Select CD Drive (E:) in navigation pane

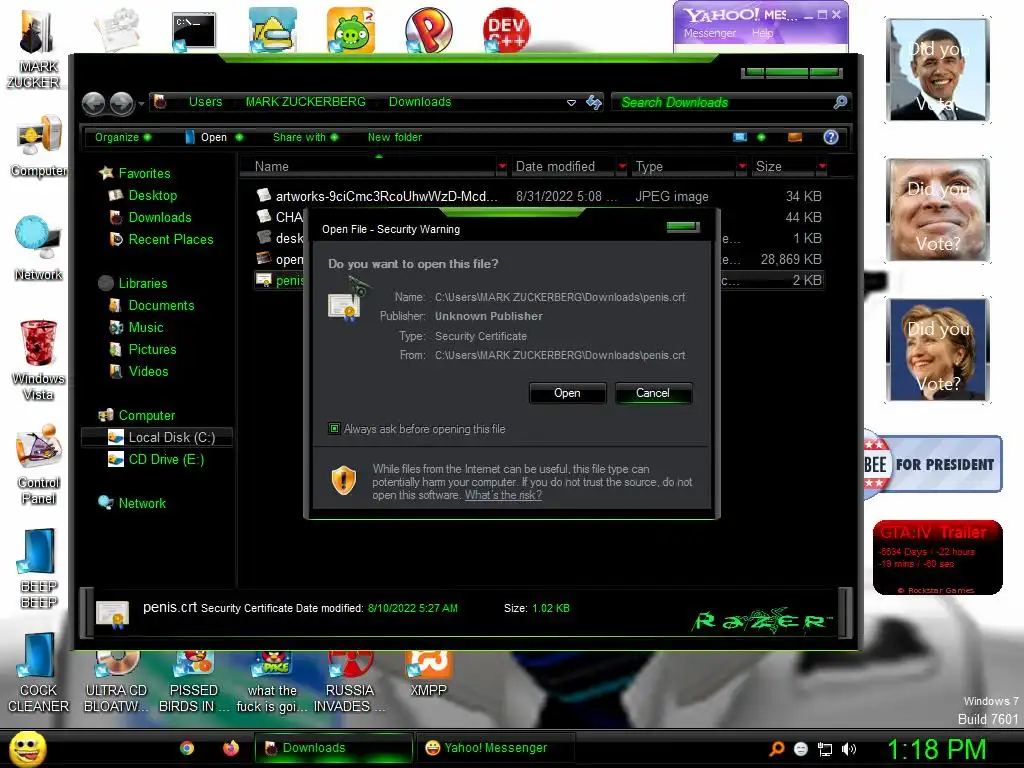pyautogui.click(x=166, y=460)
